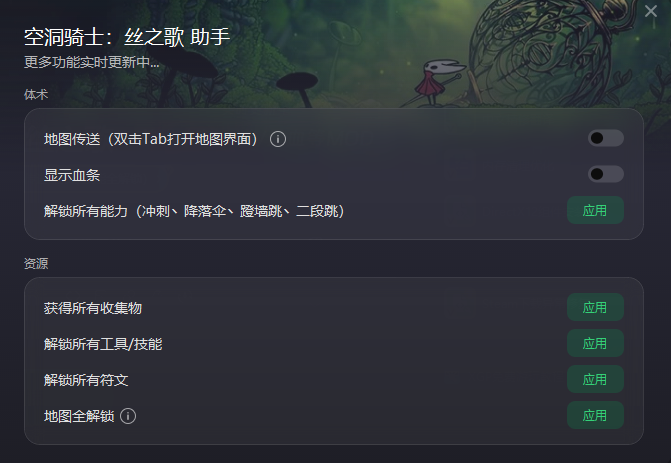Image resolution: width=671 pixels, height=463 pixels.
Task: Click the 获得所有收集物 label text
Action: coord(92,308)
